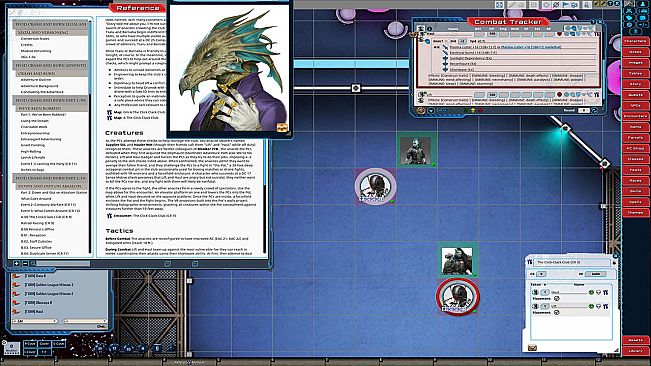Toggle global effects in Combat Tracker header

point(590,28)
